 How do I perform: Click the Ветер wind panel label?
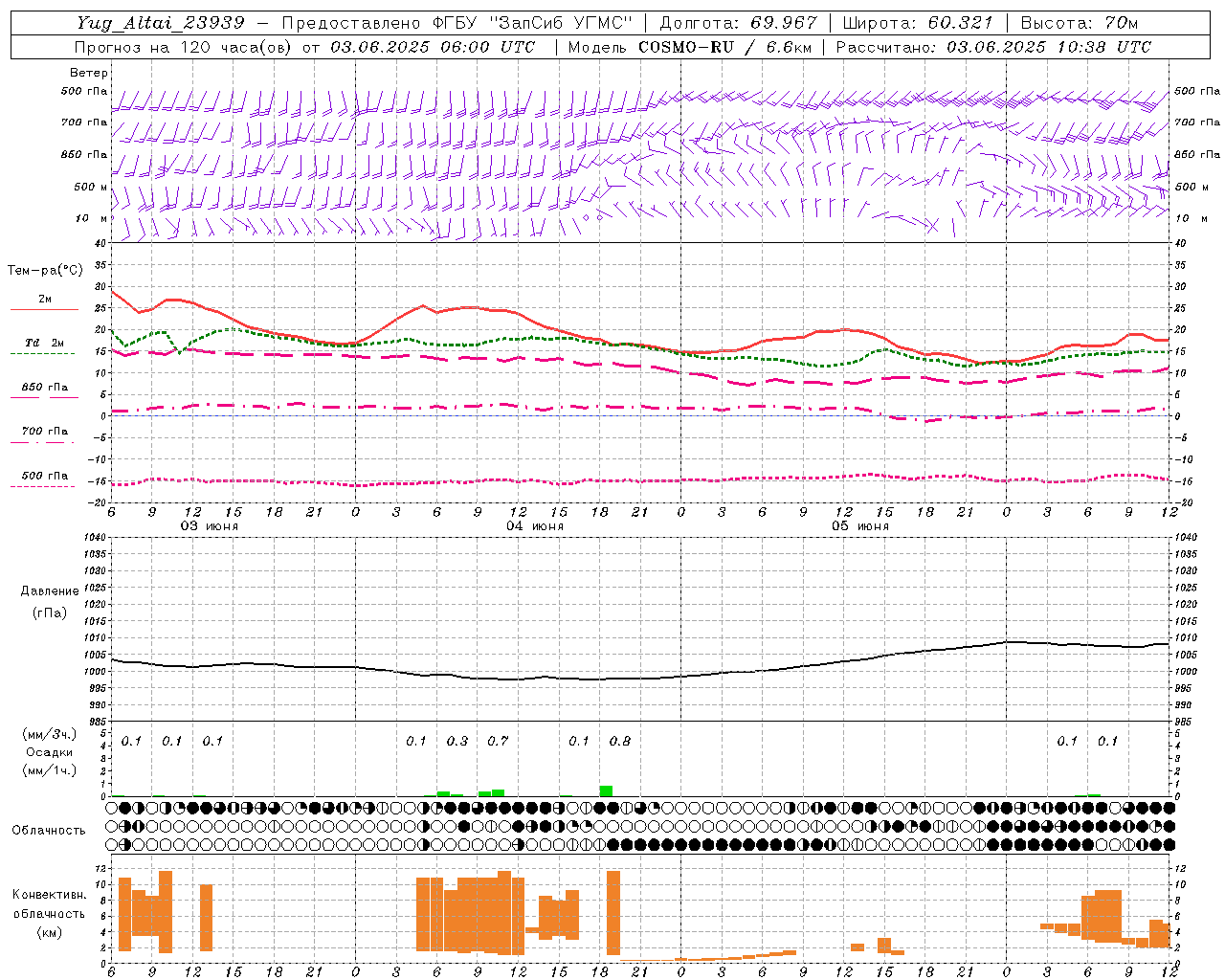tap(89, 73)
